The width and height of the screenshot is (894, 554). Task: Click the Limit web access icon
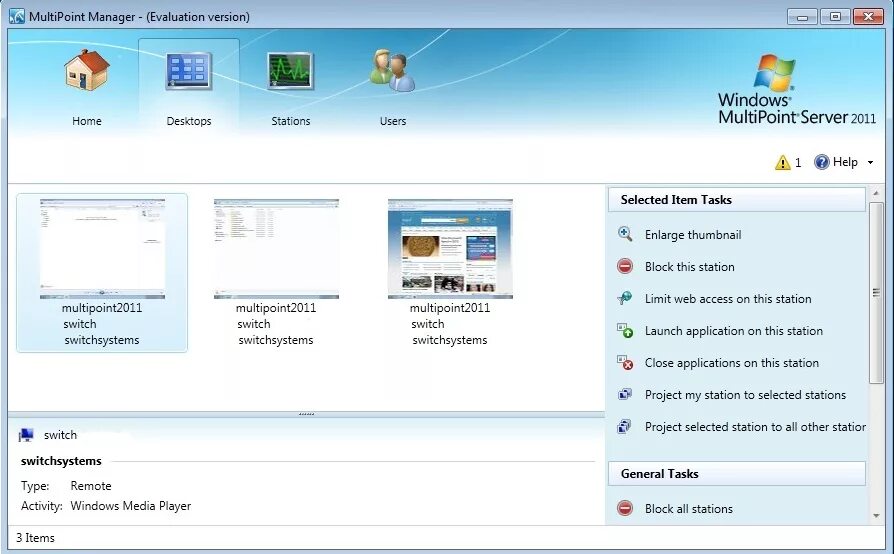625,298
